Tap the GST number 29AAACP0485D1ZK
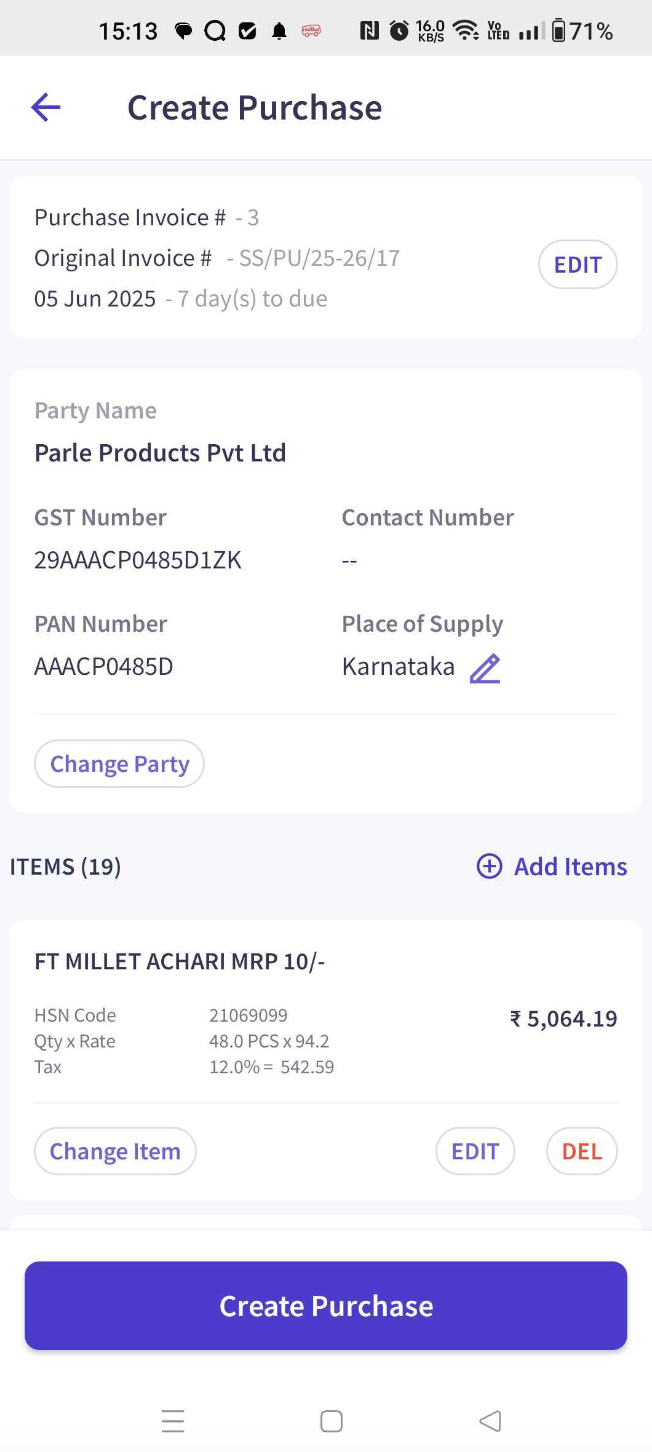652x1452 pixels. tap(138, 560)
